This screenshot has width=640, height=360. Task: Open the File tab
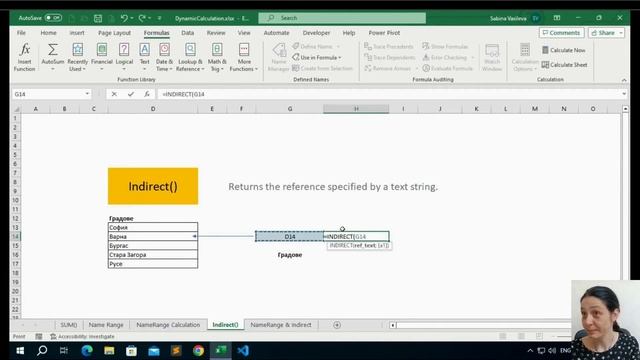21,33
